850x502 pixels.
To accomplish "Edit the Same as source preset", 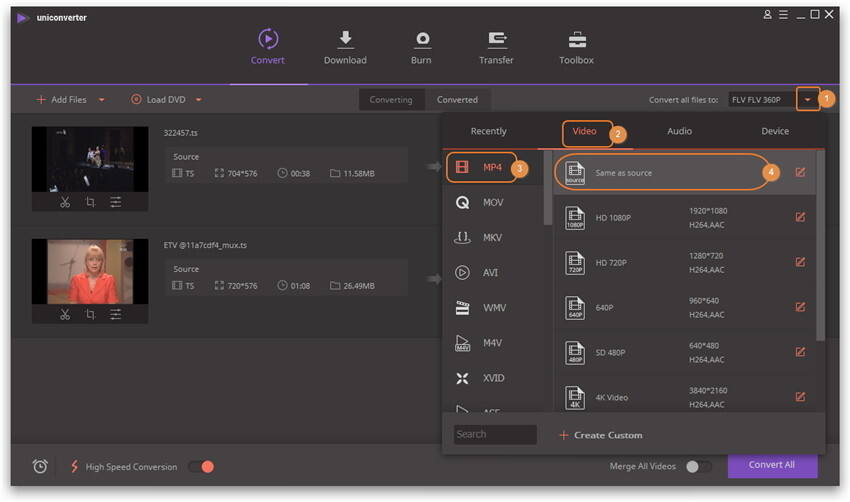I will click(800, 172).
